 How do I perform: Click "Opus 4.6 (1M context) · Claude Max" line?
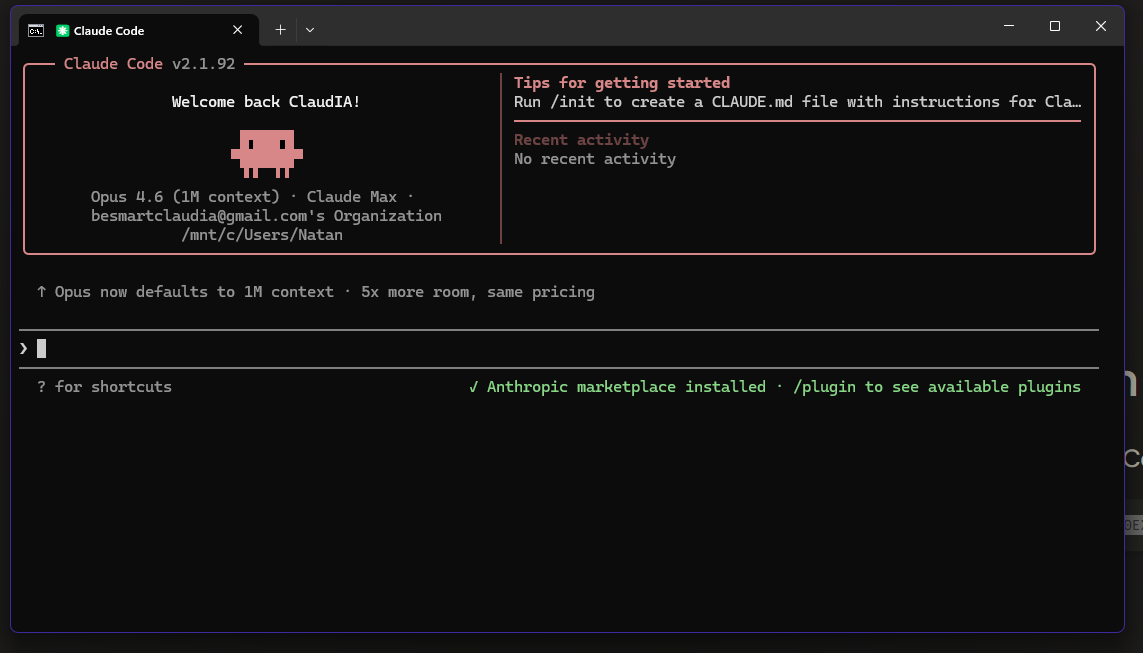coord(251,197)
